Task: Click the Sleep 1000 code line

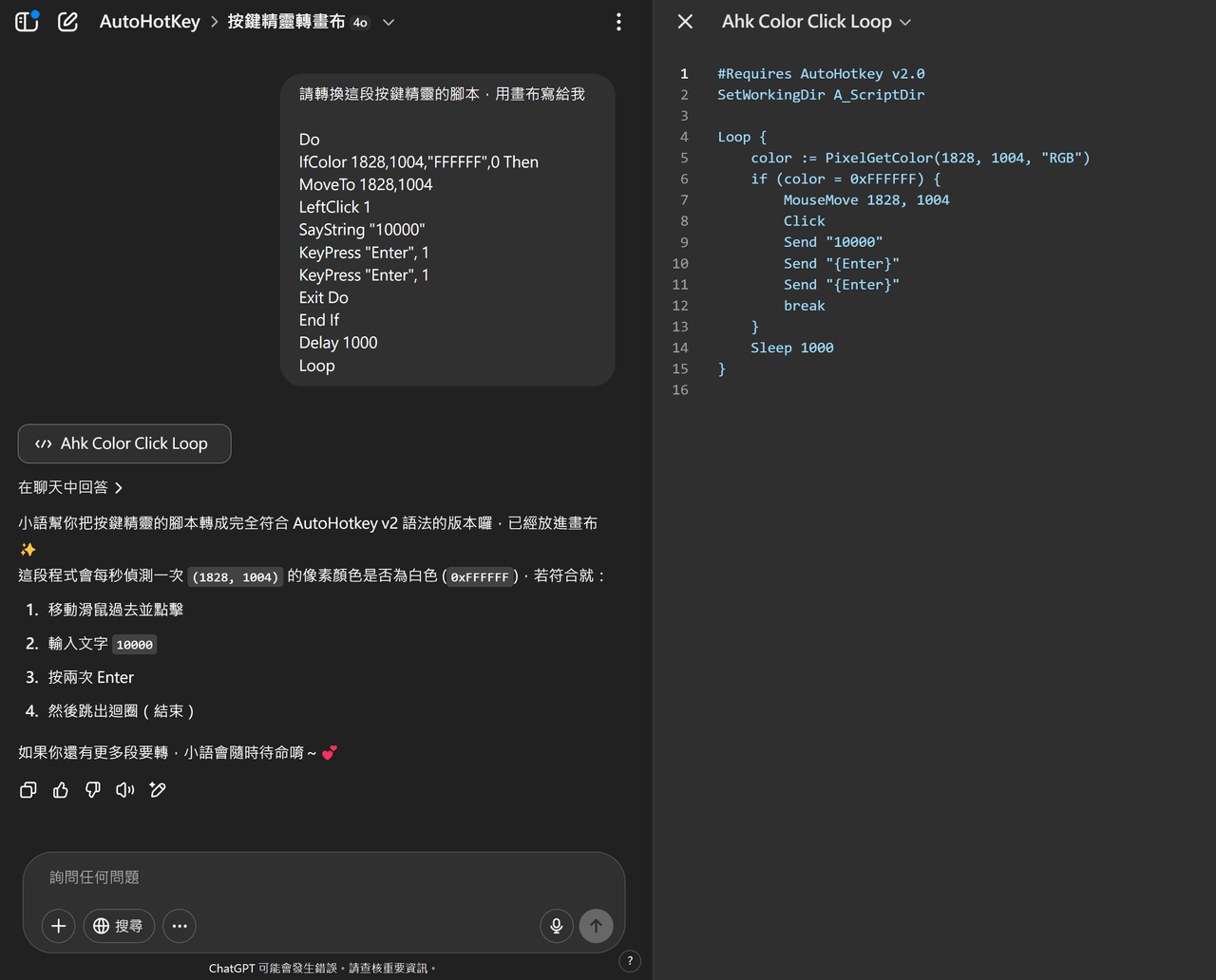Action: (792, 348)
